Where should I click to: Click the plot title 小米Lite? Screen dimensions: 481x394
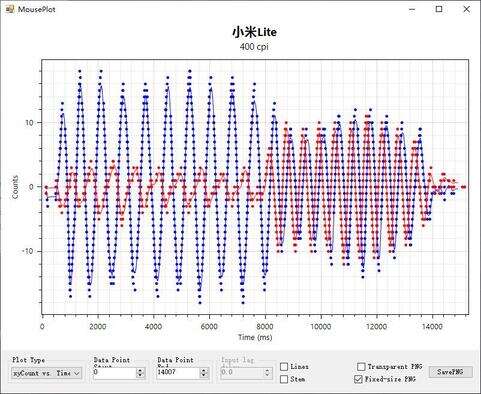(x=254, y=32)
